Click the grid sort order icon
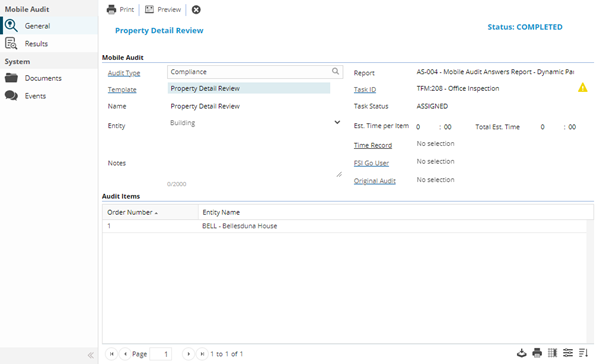Screen dimensions: 600x364 click(583, 353)
